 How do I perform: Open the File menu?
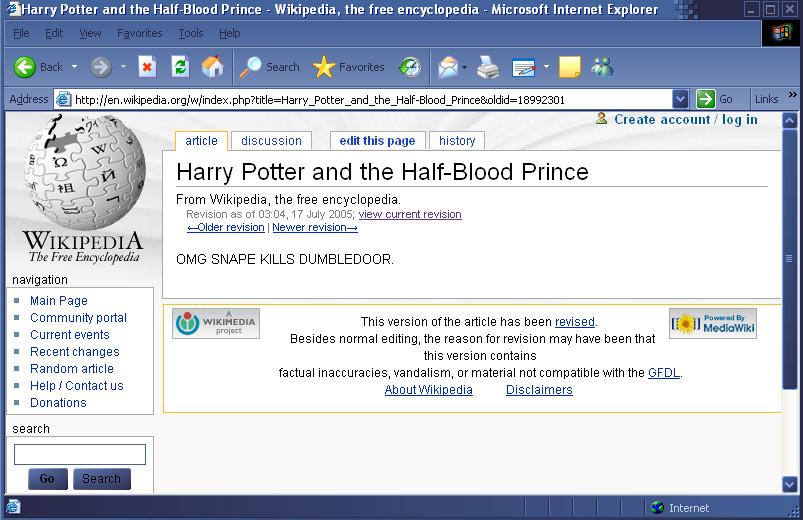[x=21, y=33]
